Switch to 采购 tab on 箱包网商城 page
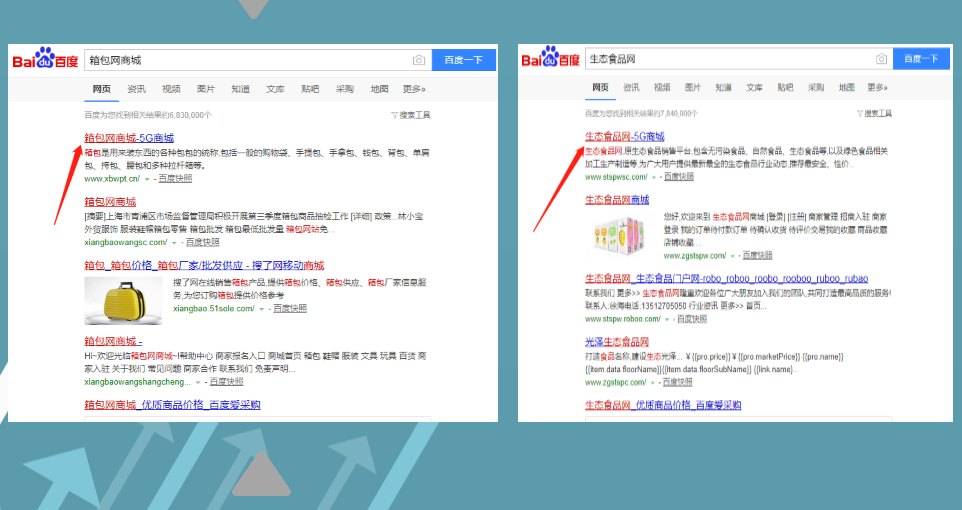 pyautogui.click(x=345, y=89)
